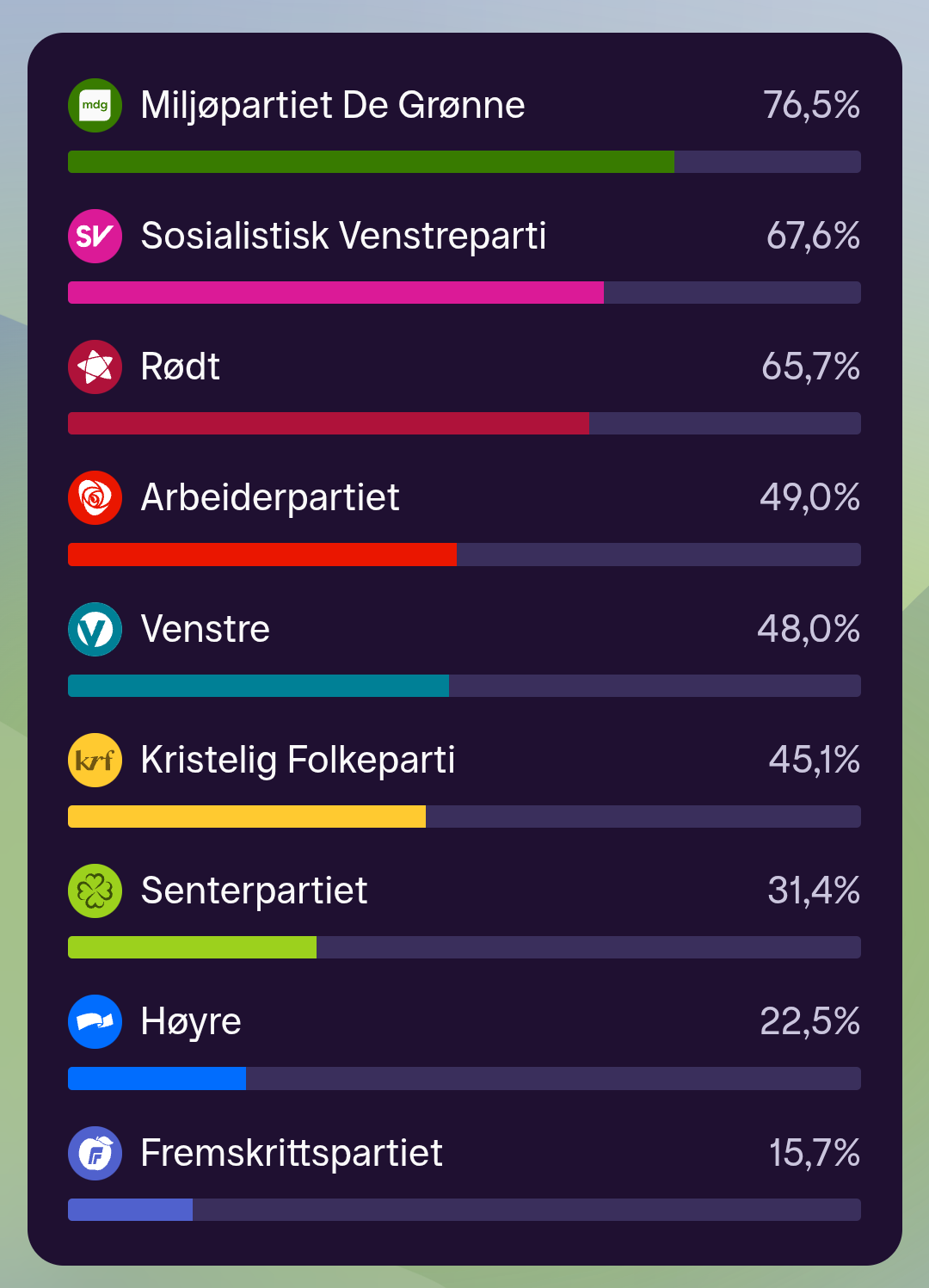Click the pink Sosialistisk Venstreparti bar
This screenshot has height=1288, width=929.
pos(335,293)
